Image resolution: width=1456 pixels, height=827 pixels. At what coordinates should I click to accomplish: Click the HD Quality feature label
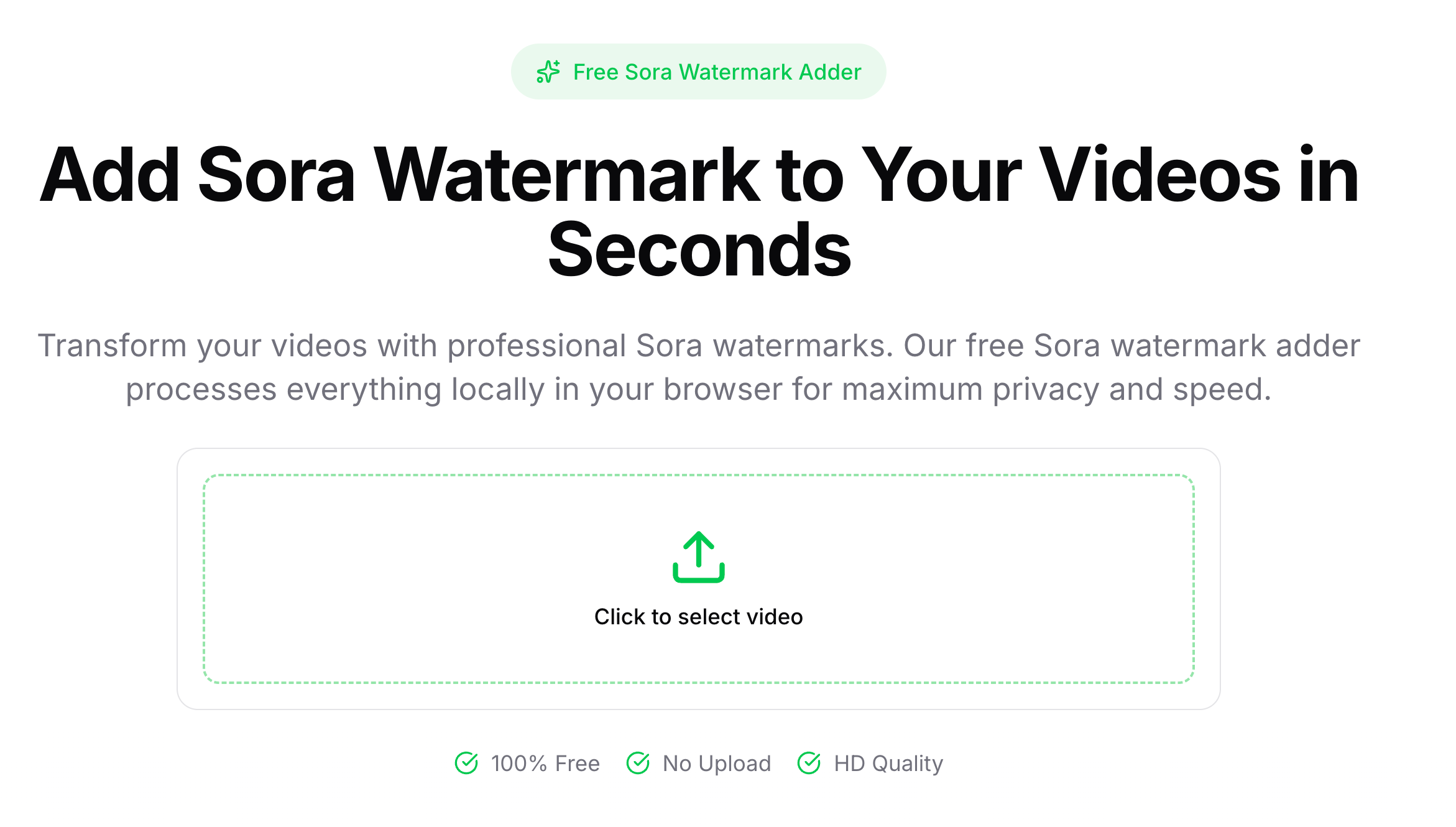point(888,764)
